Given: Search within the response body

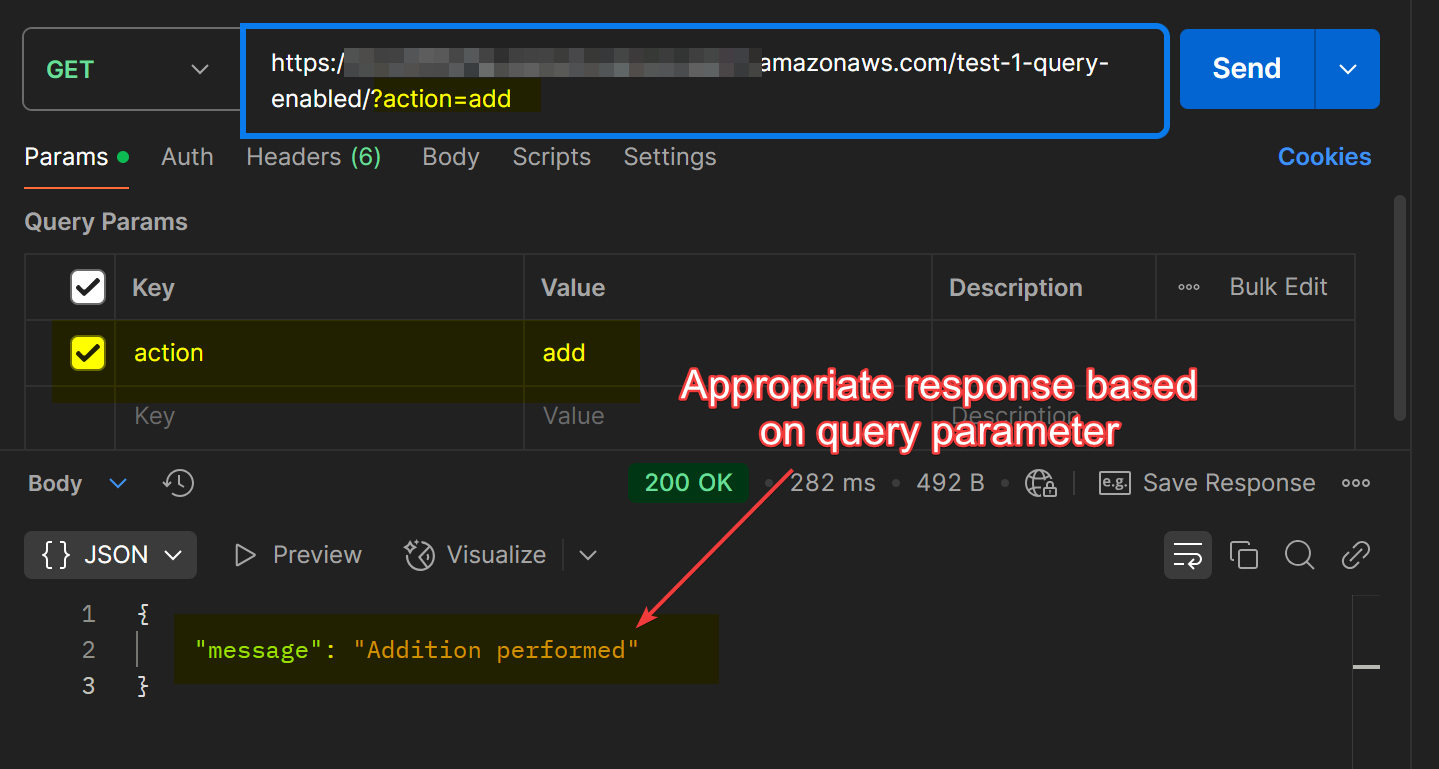Looking at the screenshot, I should [x=1299, y=555].
